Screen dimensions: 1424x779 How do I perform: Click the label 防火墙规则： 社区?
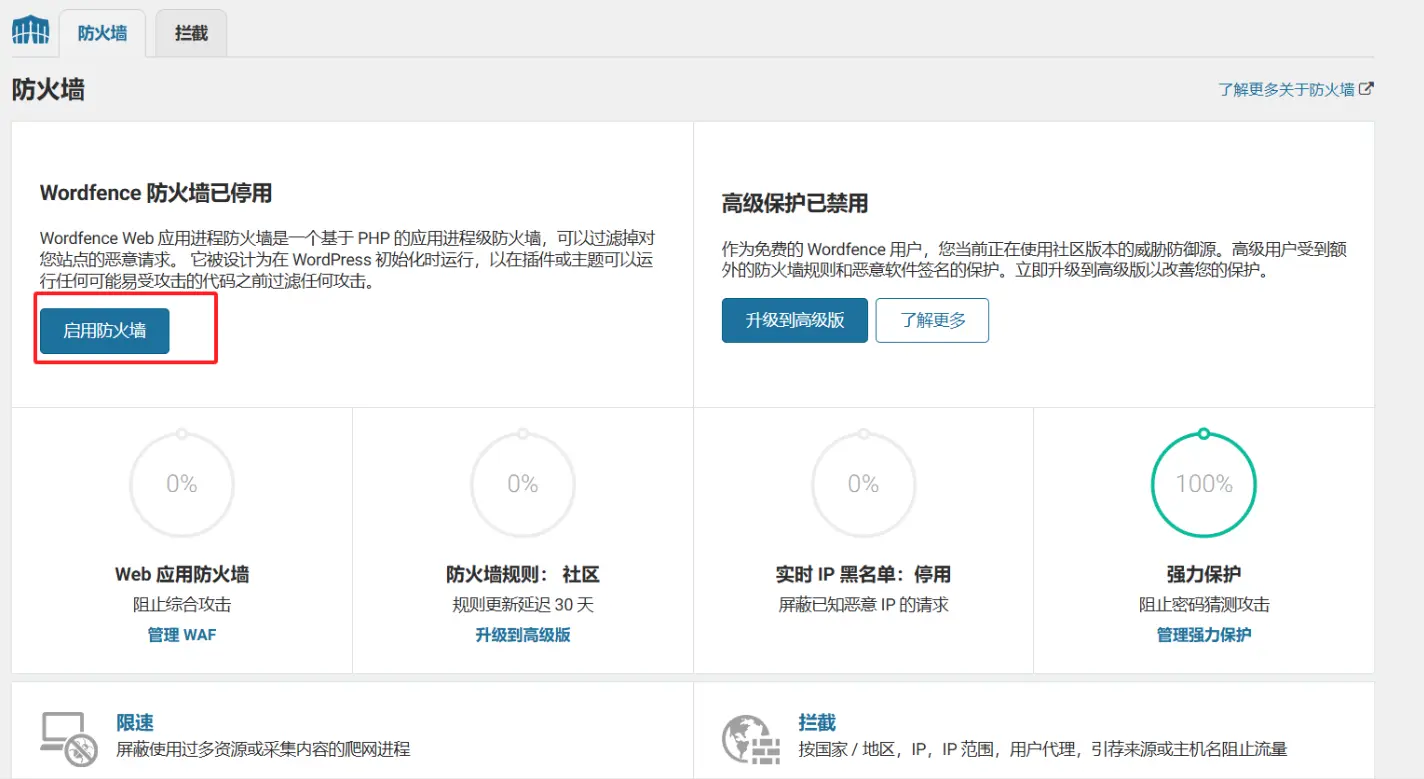point(523,575)
